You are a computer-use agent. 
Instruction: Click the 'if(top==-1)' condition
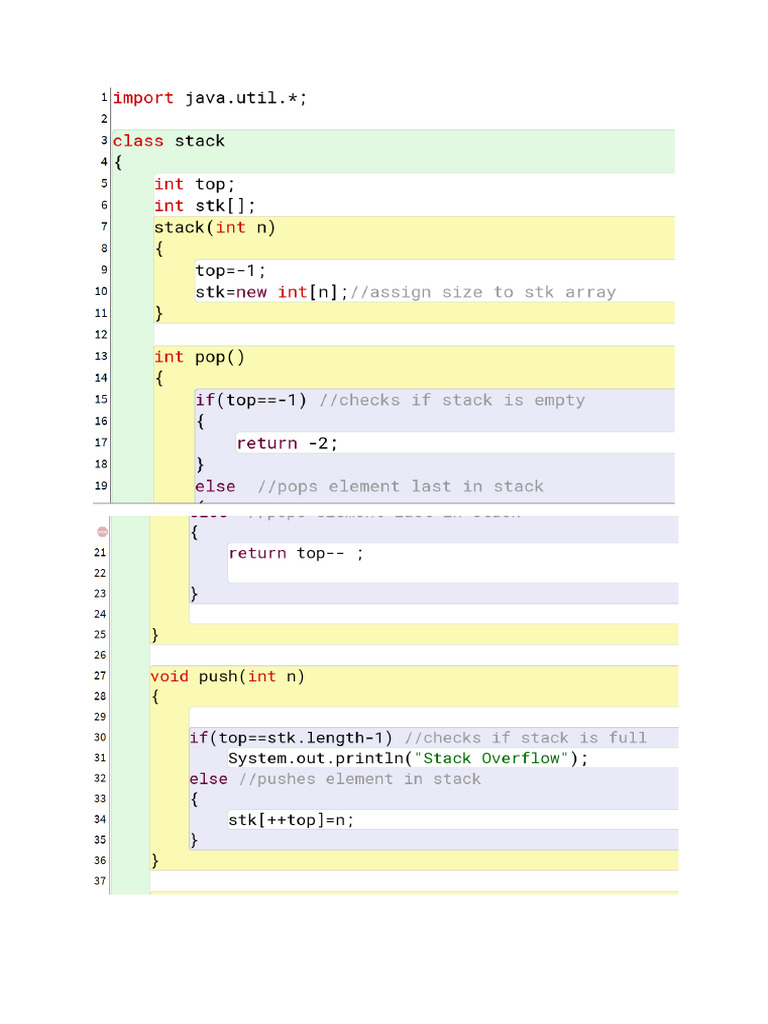point(251,400)
